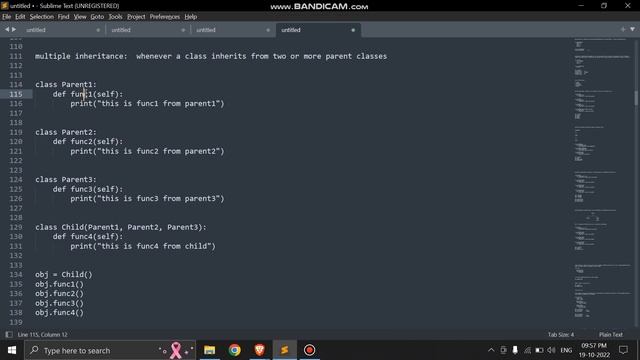The width and height of the screenshot is (640, 360).
Task: Open the Bandicam recorder taskbar icon
Action: pyautogui.click(x=309, y=350)
